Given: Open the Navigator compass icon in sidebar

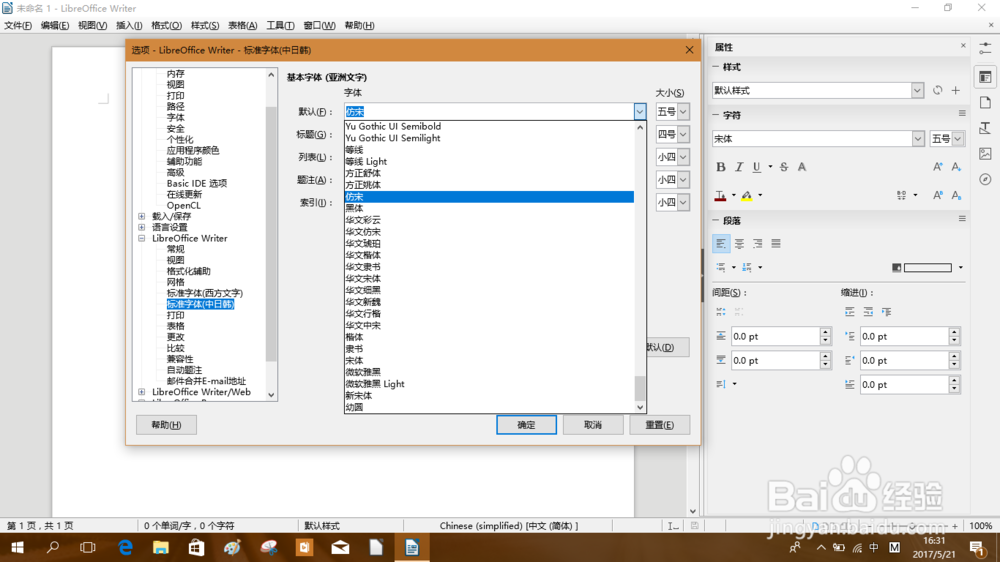Looking at the screenshot, I should point(985,179).
